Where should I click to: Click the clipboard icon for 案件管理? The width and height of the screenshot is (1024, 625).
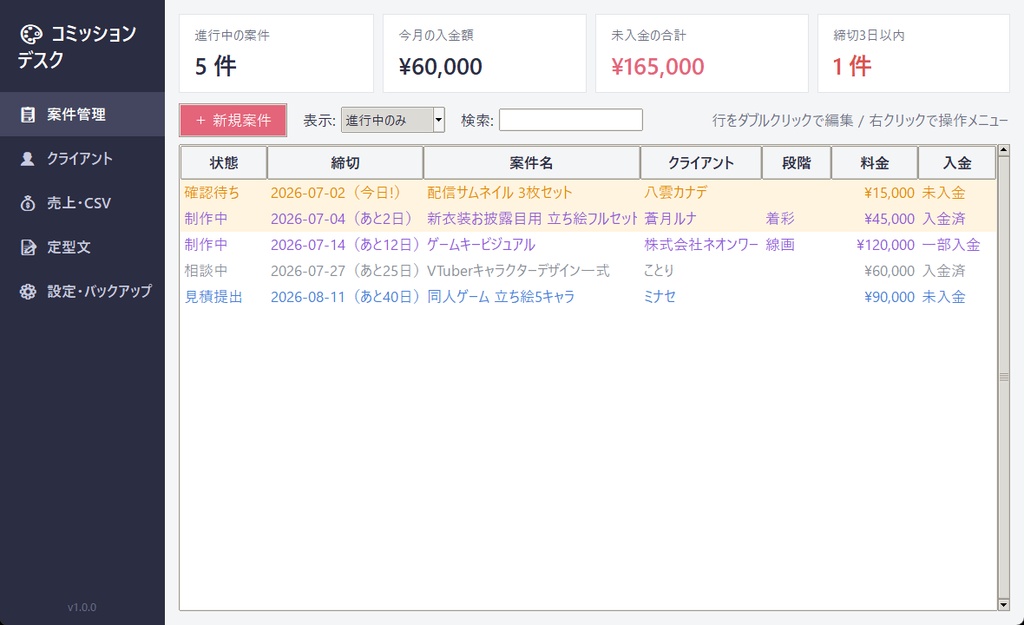click(x=27, y=114)
